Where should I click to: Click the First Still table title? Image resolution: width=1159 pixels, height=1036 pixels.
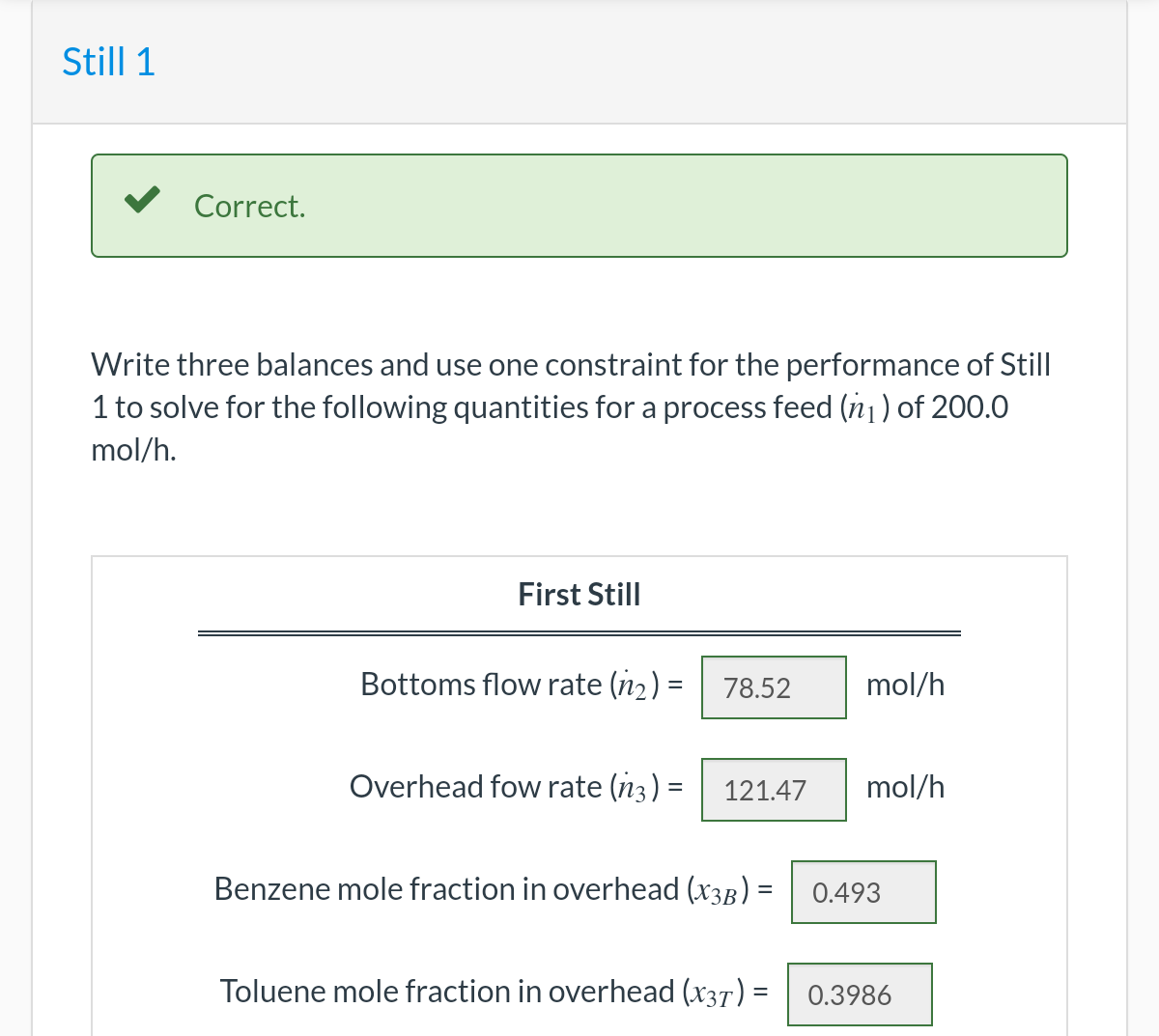click(x=579, y=594)
